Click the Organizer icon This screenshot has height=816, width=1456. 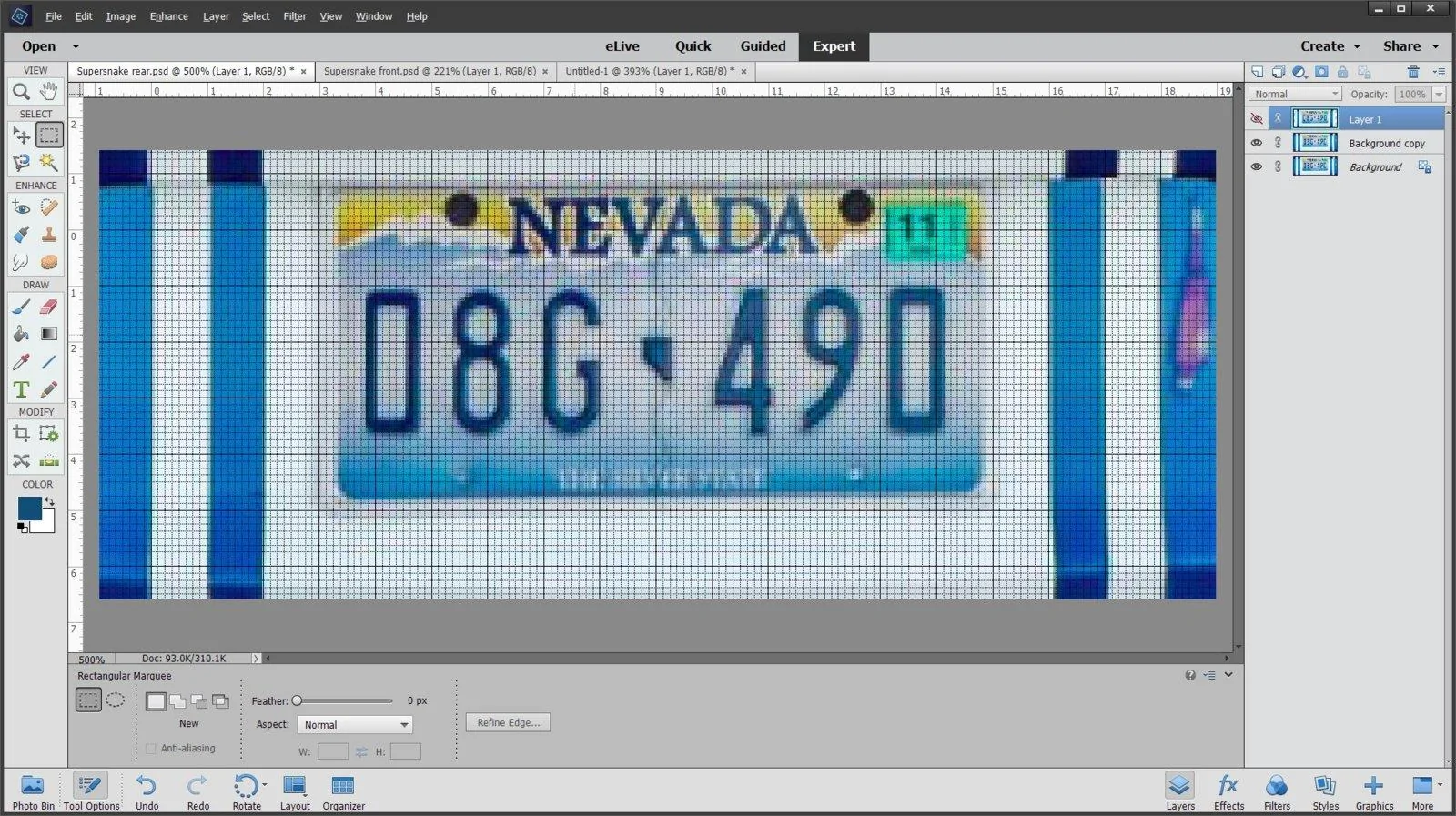click(x=343, y=792)
